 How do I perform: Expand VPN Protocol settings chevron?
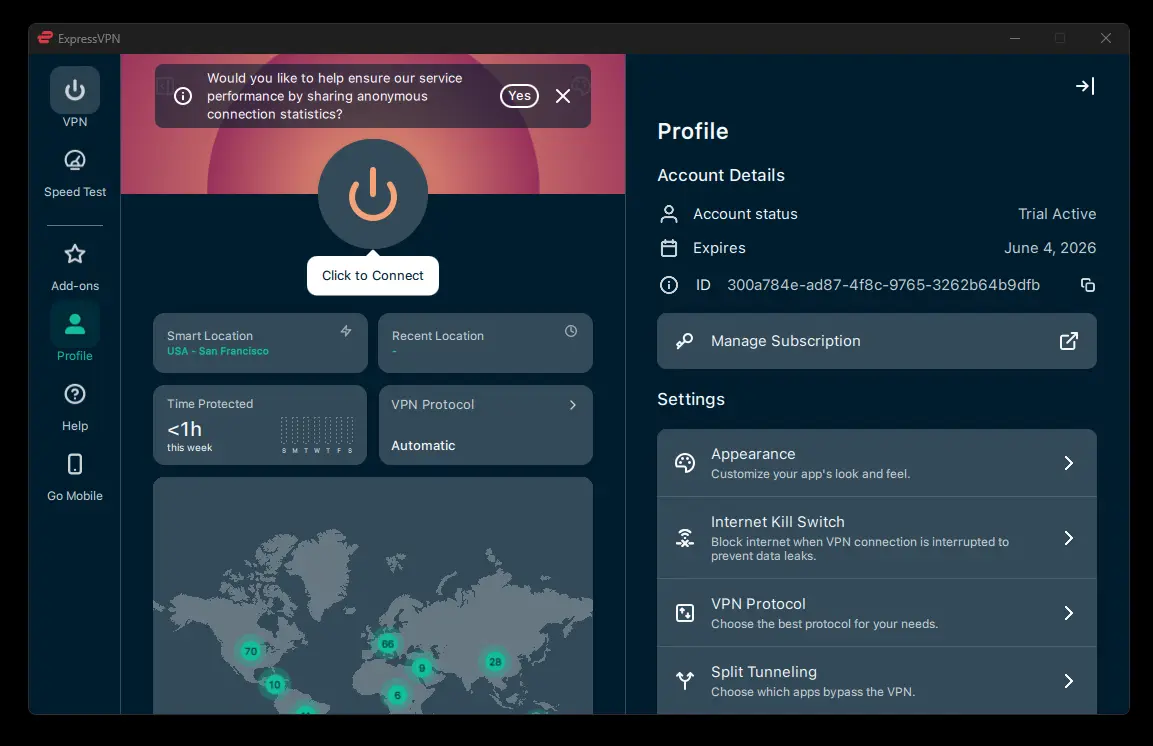pyautogui.click(x=1068, y=613)
